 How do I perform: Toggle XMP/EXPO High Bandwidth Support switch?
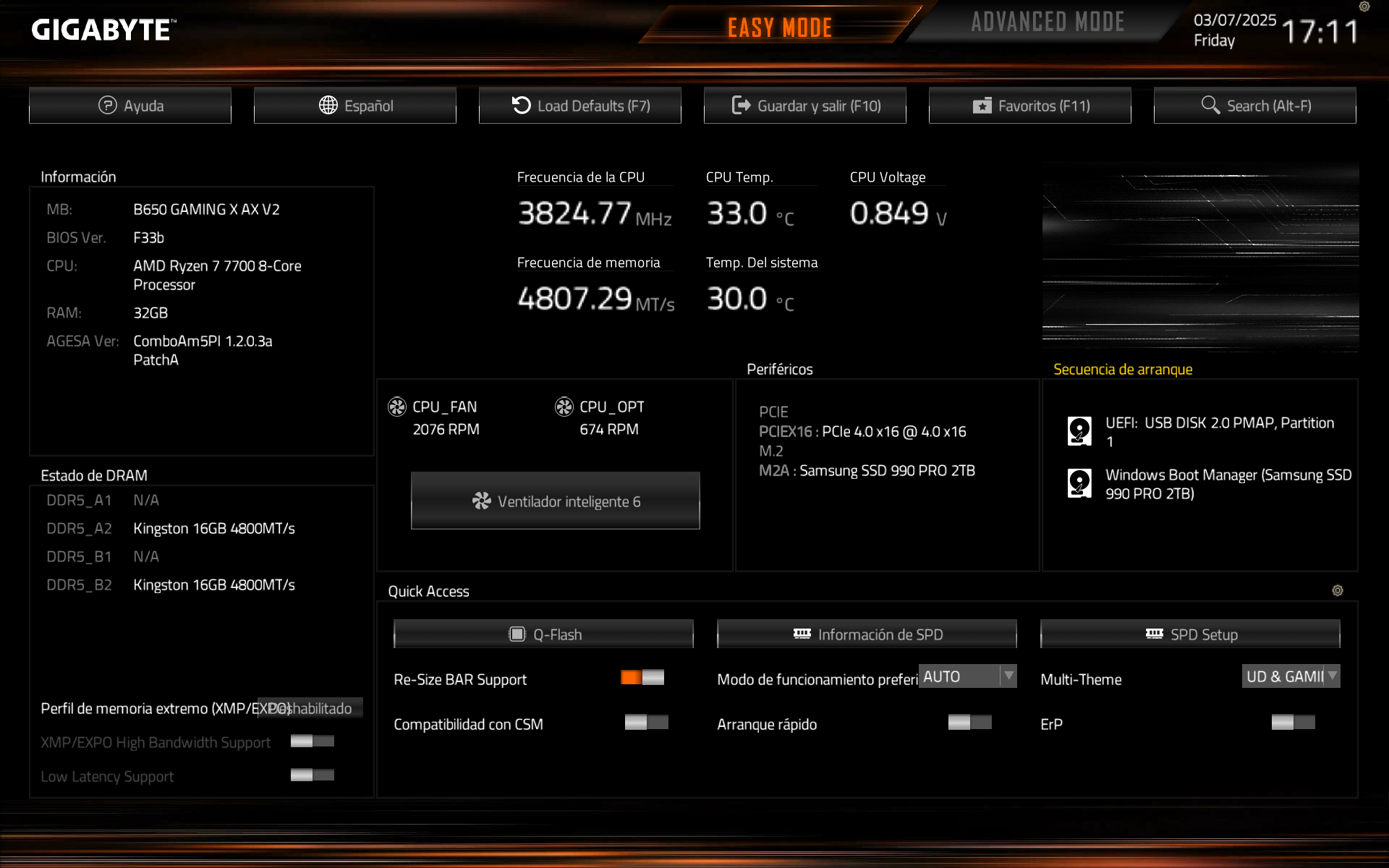[x=313, y=741]
